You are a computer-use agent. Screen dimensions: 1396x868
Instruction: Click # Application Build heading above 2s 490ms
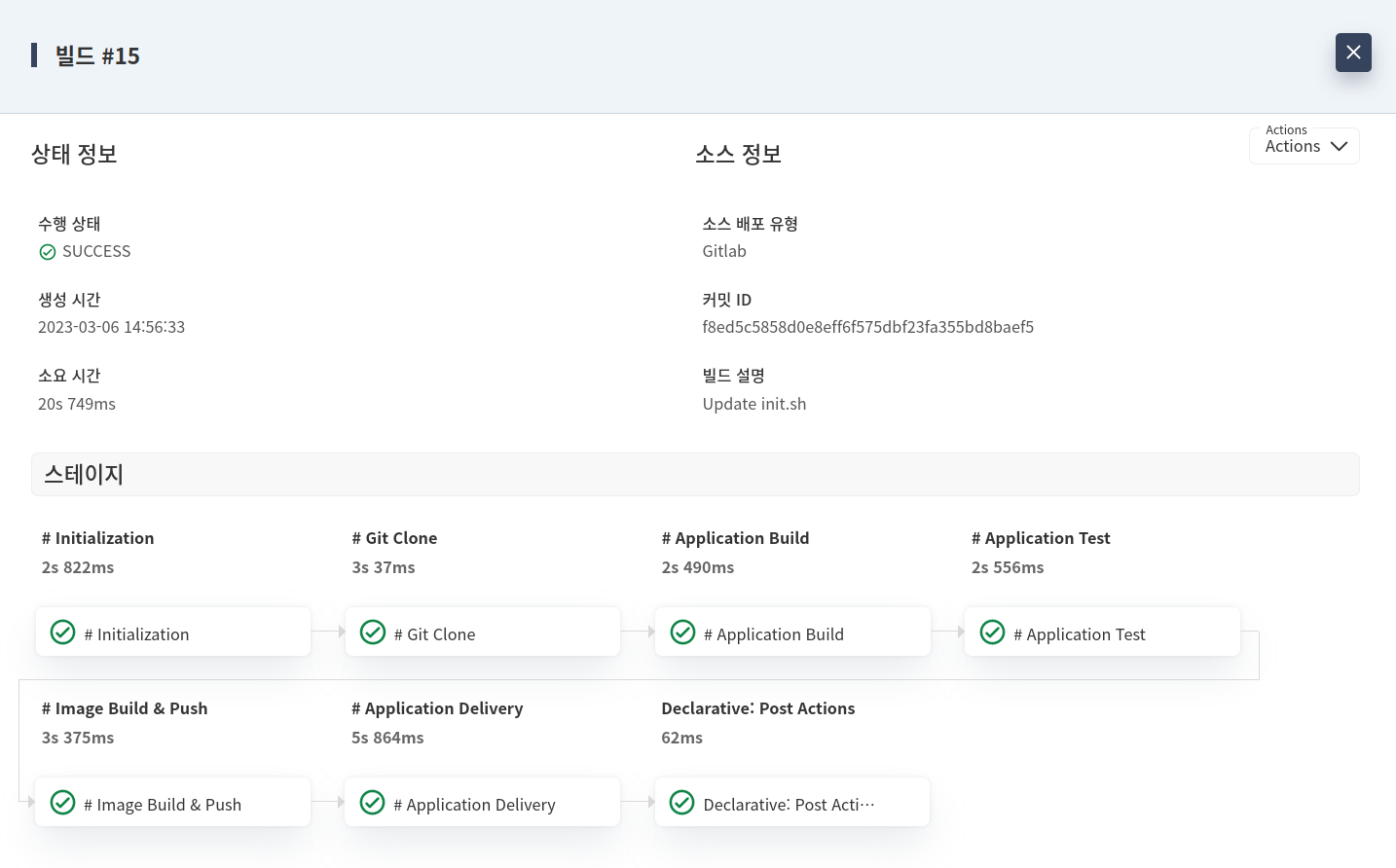pos(735,538)
